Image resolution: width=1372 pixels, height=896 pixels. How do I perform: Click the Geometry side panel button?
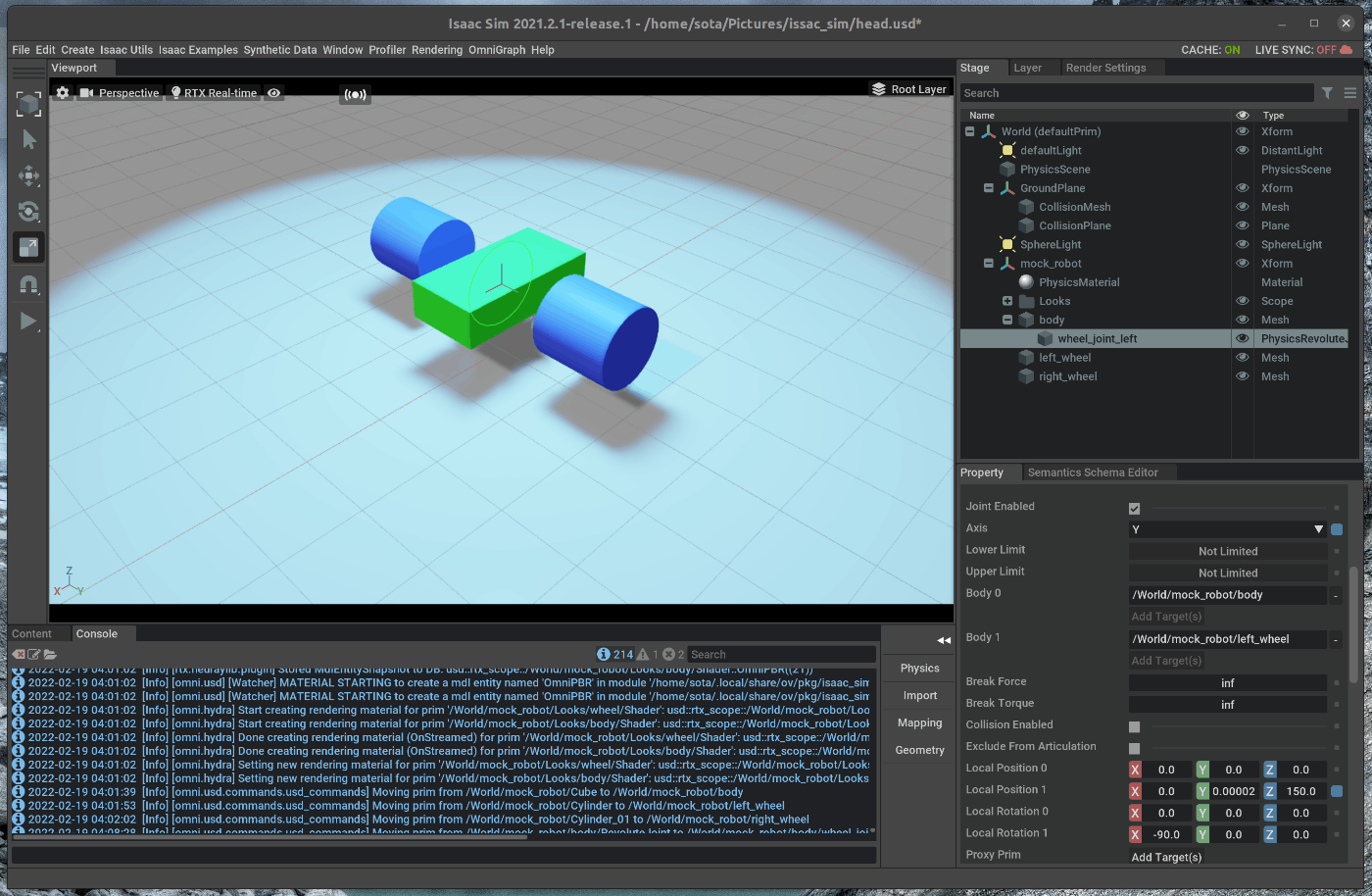[x=920, y=751]
